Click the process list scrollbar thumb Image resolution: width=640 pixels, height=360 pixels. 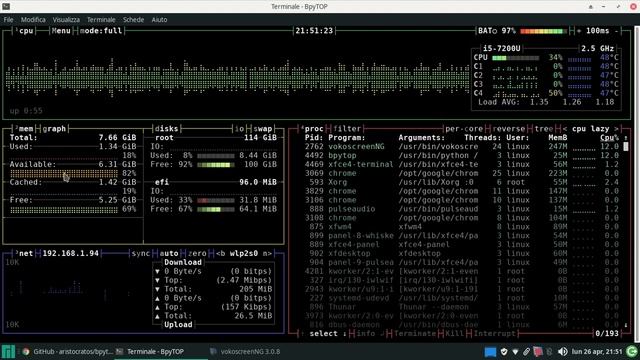[x=626, y=146]
